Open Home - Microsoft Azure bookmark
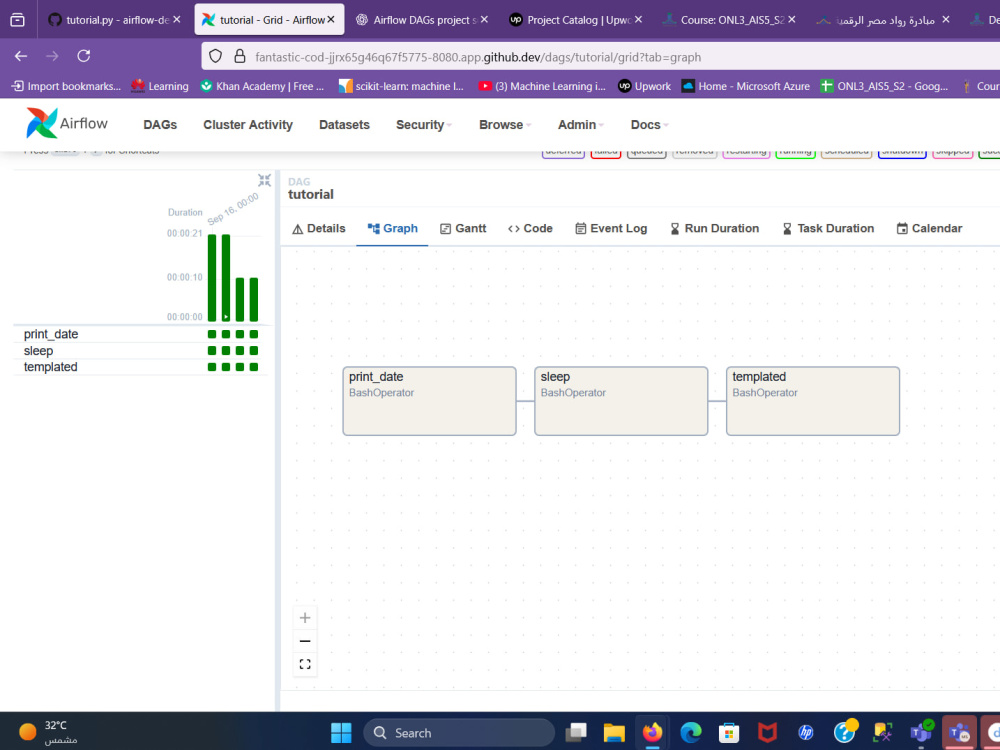The height and width of the screenshot is (750, 1000). (746, 86)
